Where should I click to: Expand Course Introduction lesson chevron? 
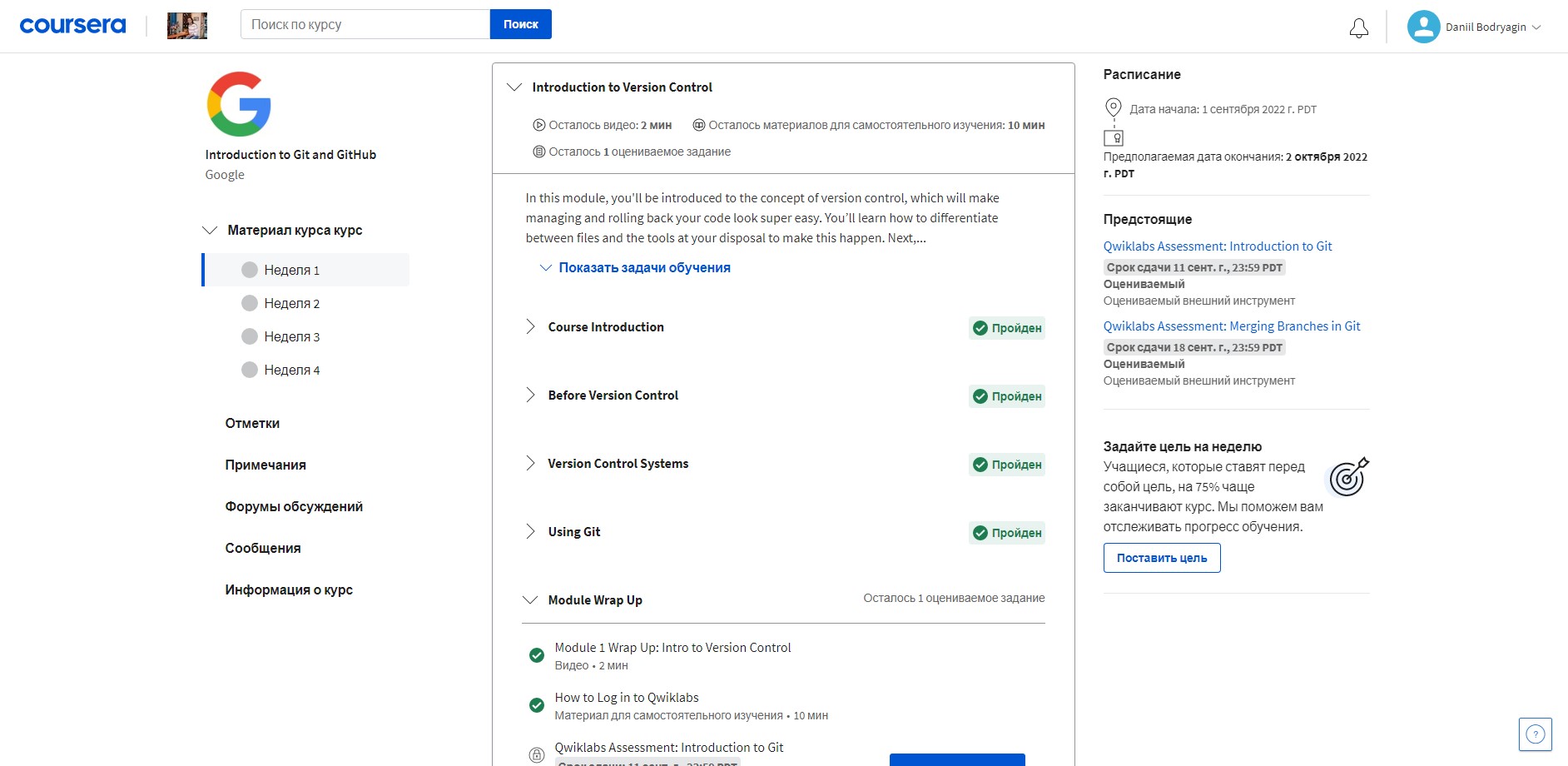[530, 327]
